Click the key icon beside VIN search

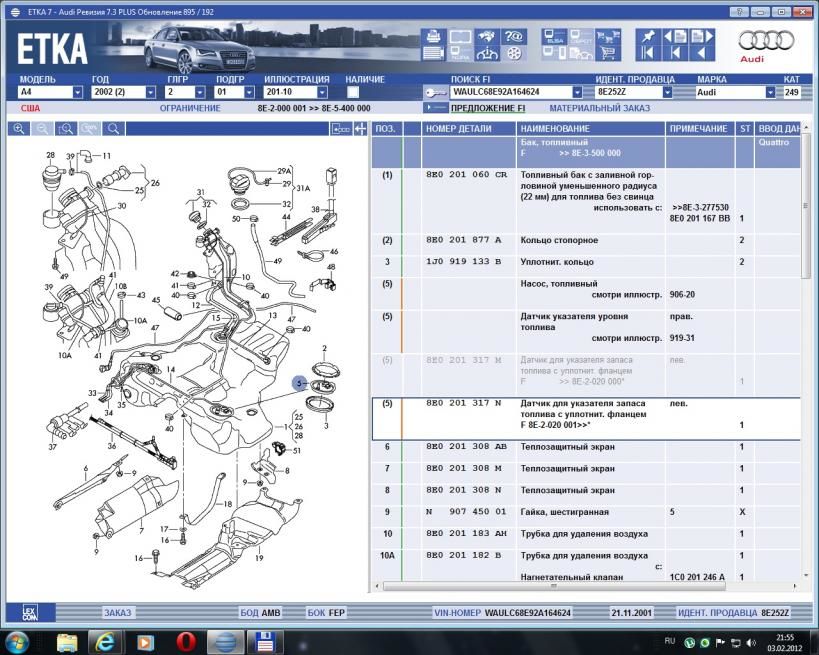tap(435, 92)
